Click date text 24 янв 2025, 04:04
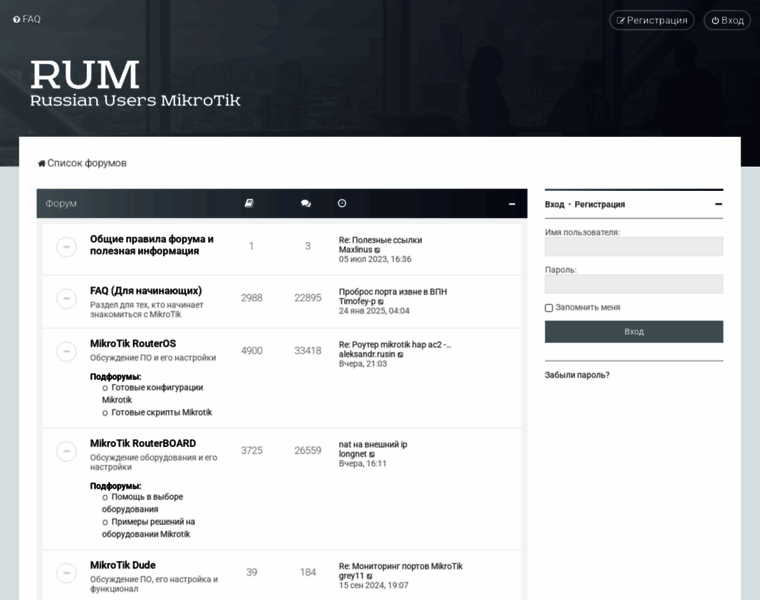 click(x=374, y=311)
